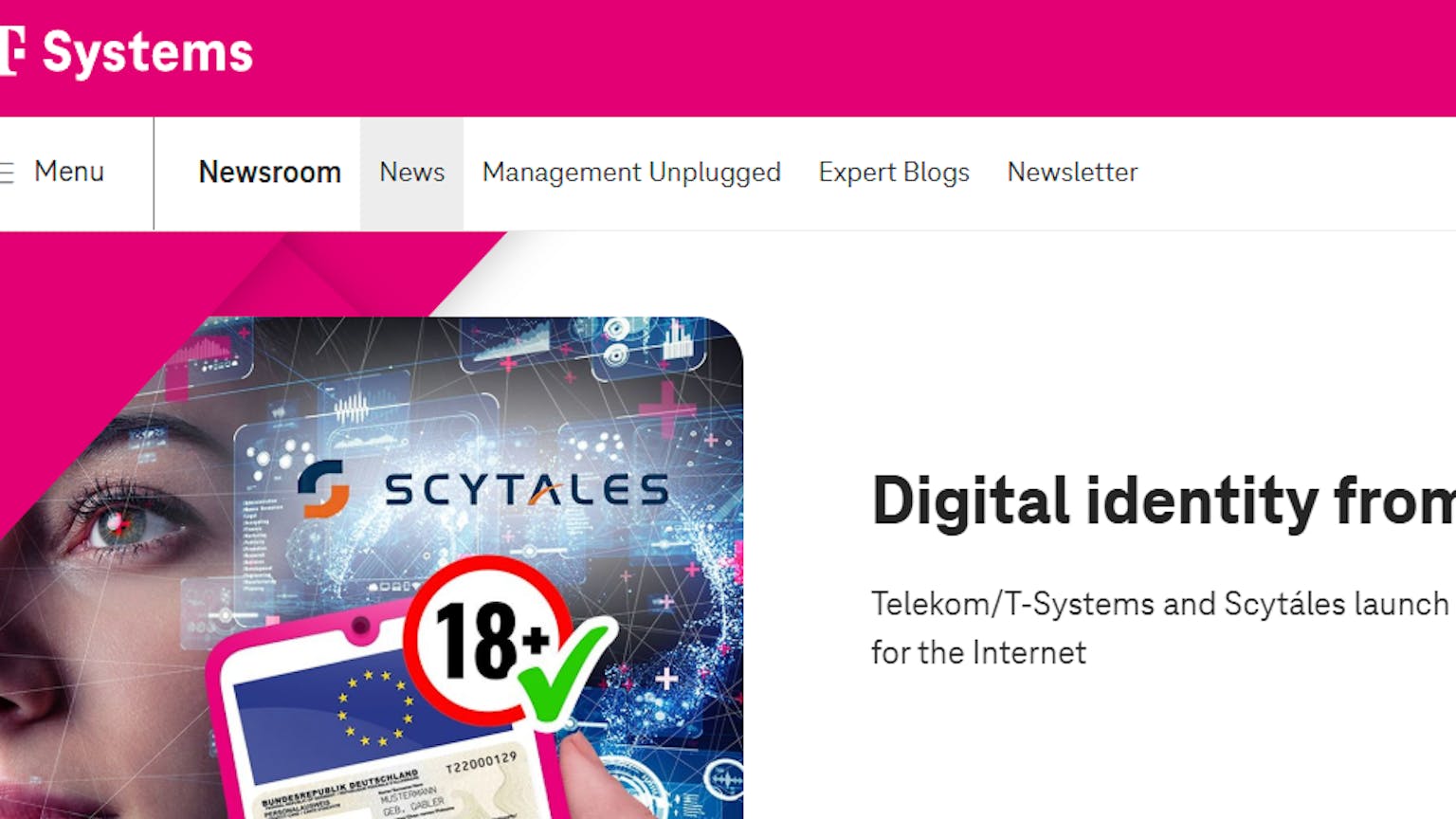Open the hamburger menu icon
1456x819 pixels.
coord(7,173)
